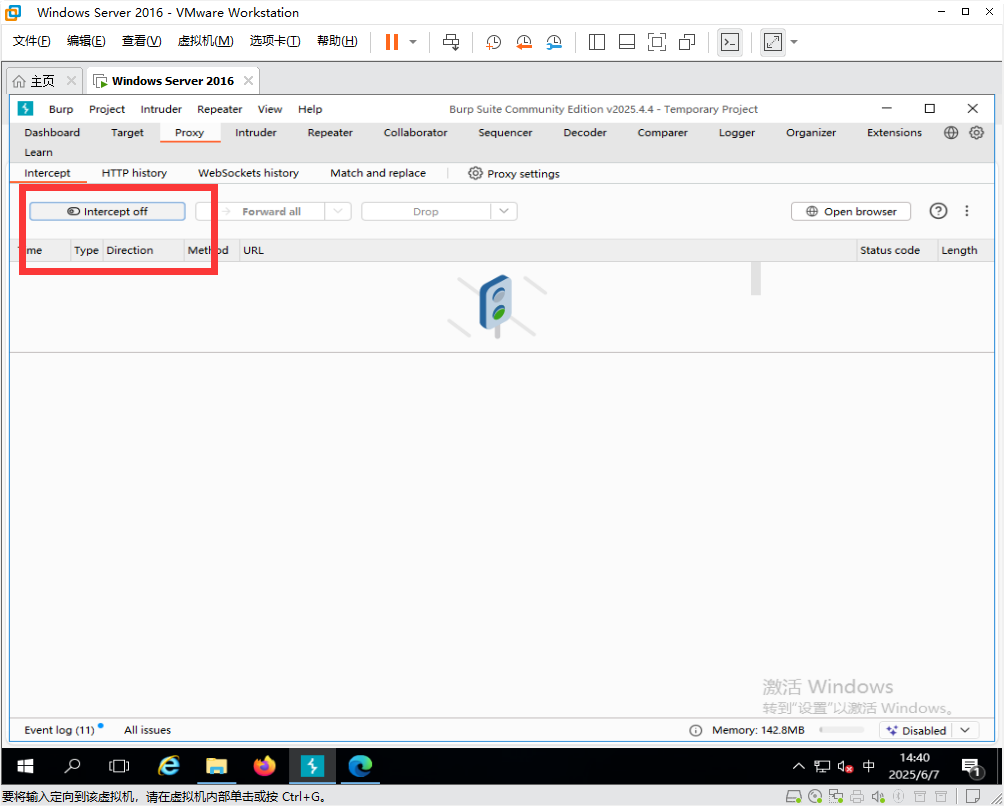Open Burp settings gear icon
Image resolution: width=1004 pixels, height=806 pixels.
(x=976, y=133)
